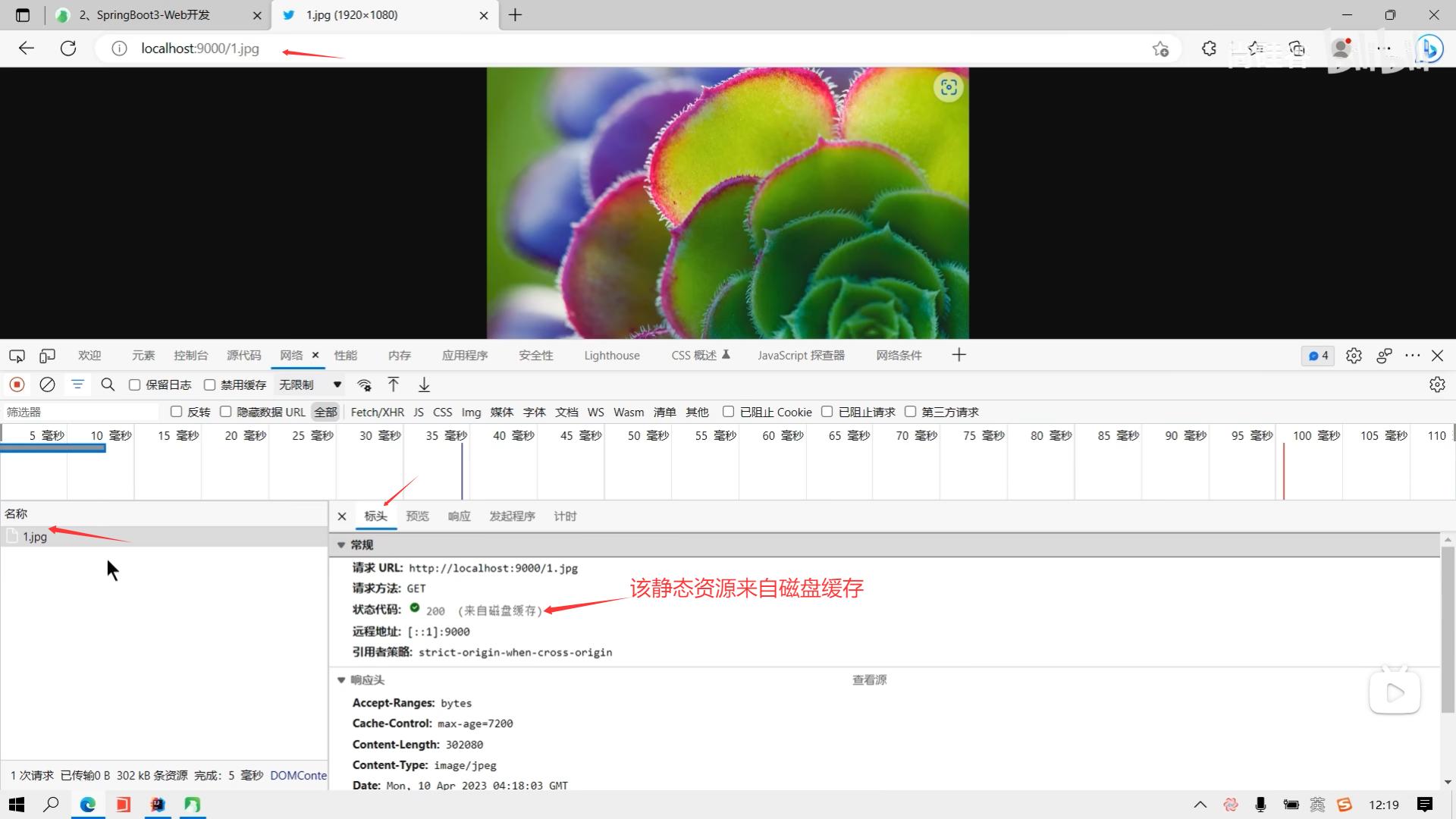The height and width of the screenshot is (819, 1456).
Task: Click the inspect element picker icon
Action: coord(17,356)
